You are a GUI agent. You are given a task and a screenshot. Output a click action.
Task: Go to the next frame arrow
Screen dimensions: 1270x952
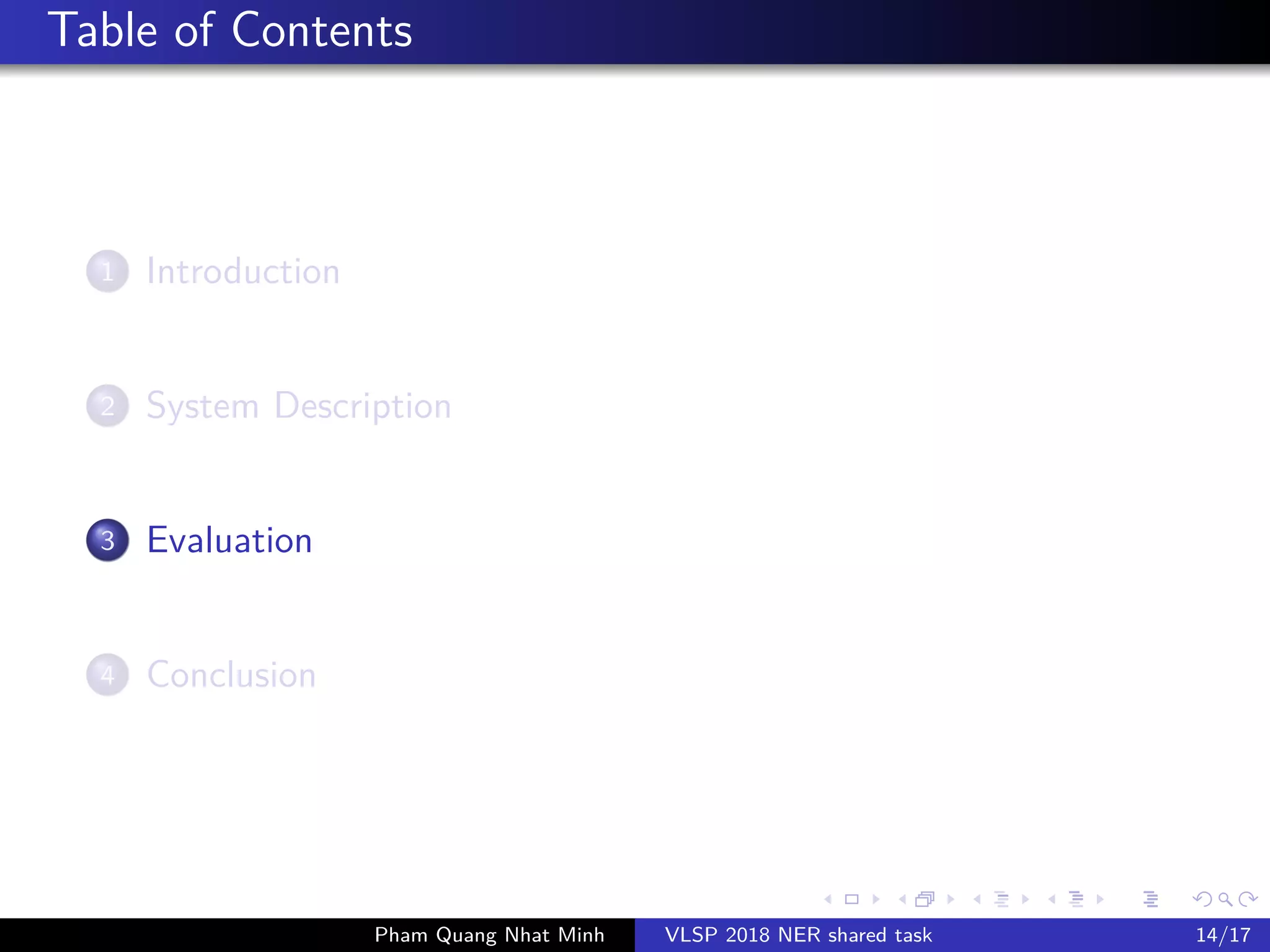[x=951, y=899]
